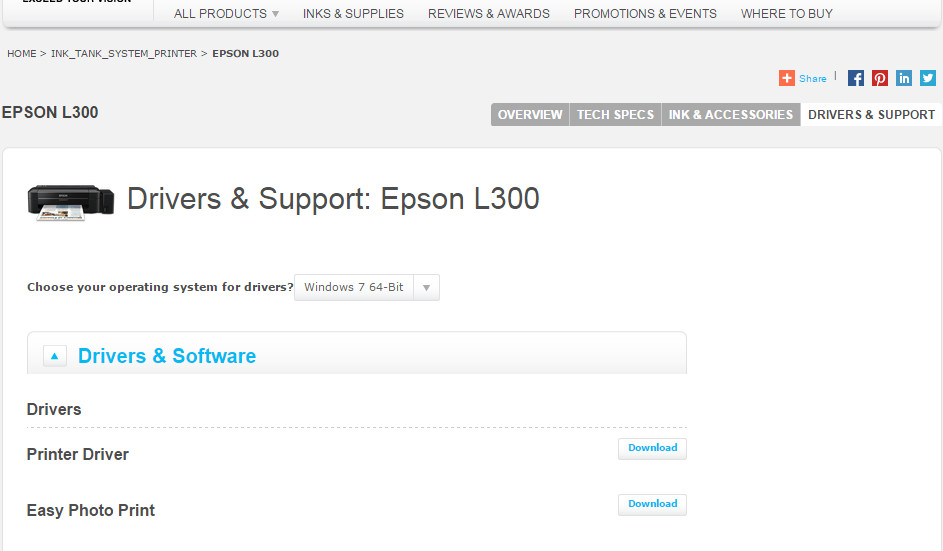943x551 pixels.
Task: Open Reviews & Awards menu
Action: (x=489, y=13)
